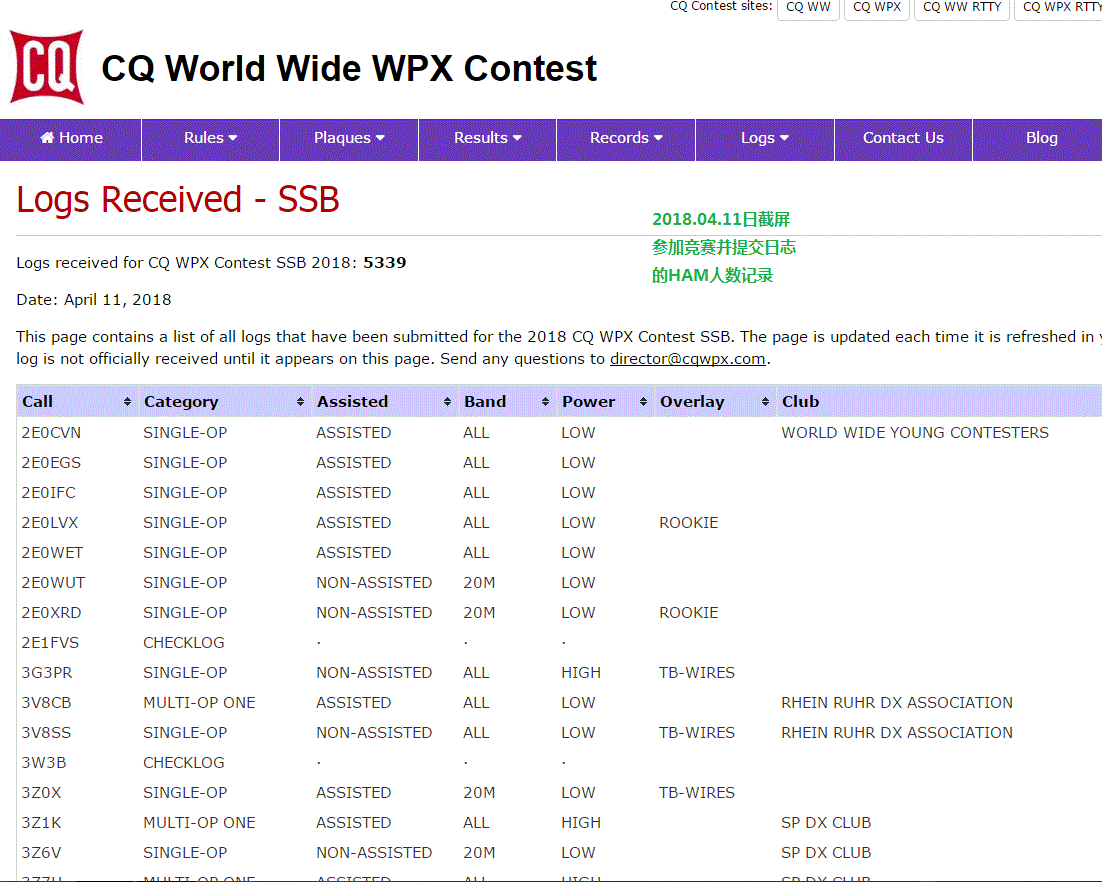The height and width of the screenshot is (882, 1102).
Task: Select callsign 2E0WUT row
Action: 53,583
